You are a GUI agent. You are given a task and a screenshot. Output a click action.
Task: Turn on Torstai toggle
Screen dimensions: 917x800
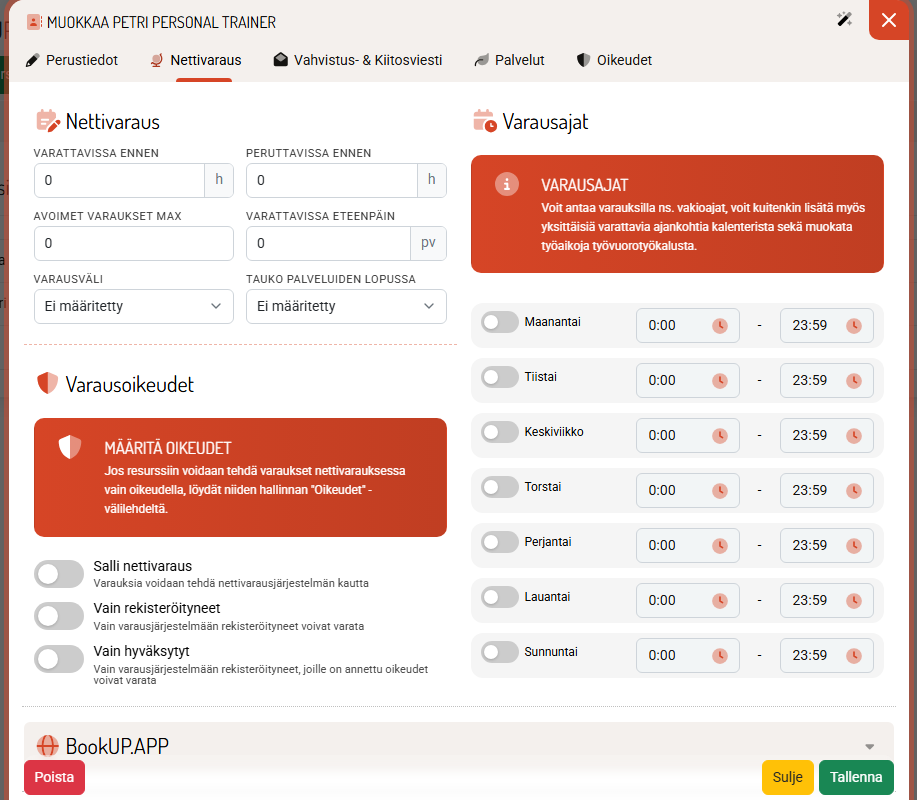pyautogui.click(x=499, y=487)
